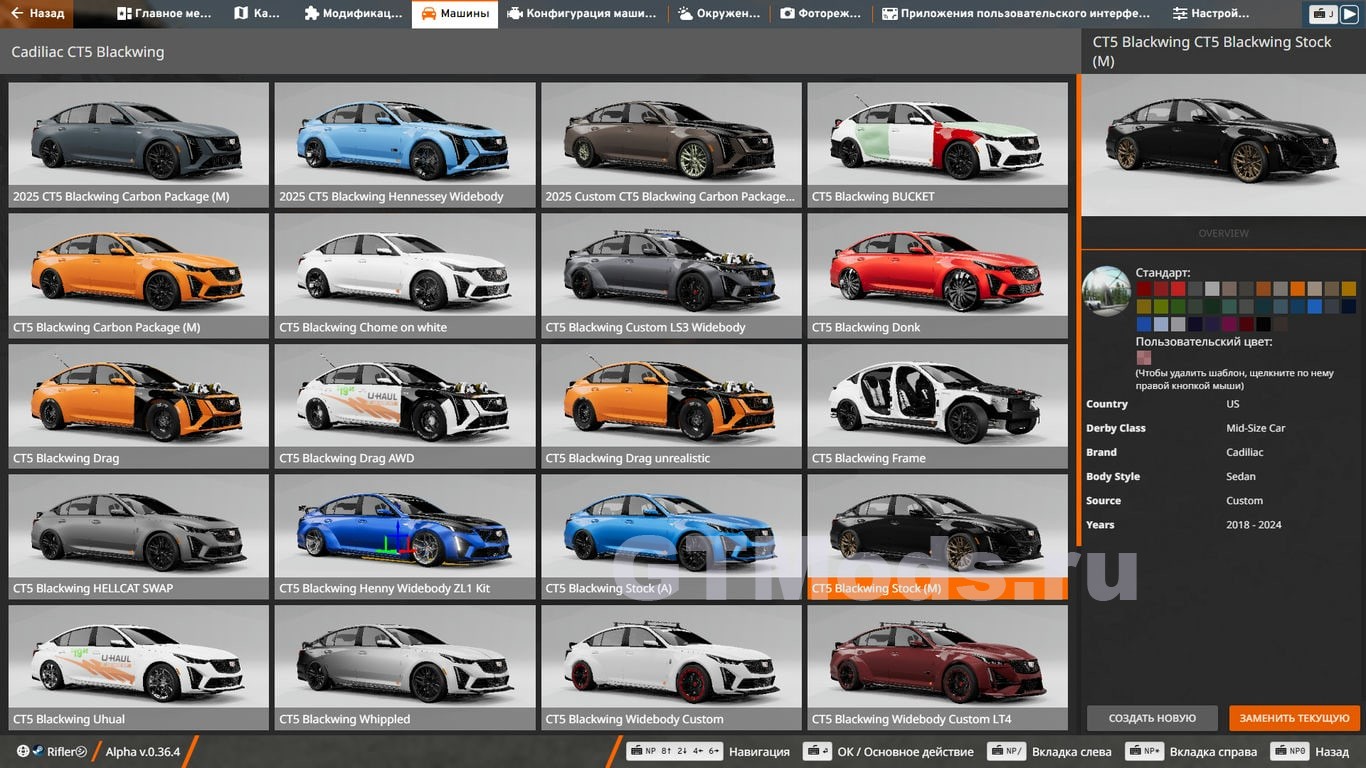Choose the CT5 Blackwing Donk configuration
This screenshot has height=768, width=1366.
pyautogui.click(x=938, y=275)
